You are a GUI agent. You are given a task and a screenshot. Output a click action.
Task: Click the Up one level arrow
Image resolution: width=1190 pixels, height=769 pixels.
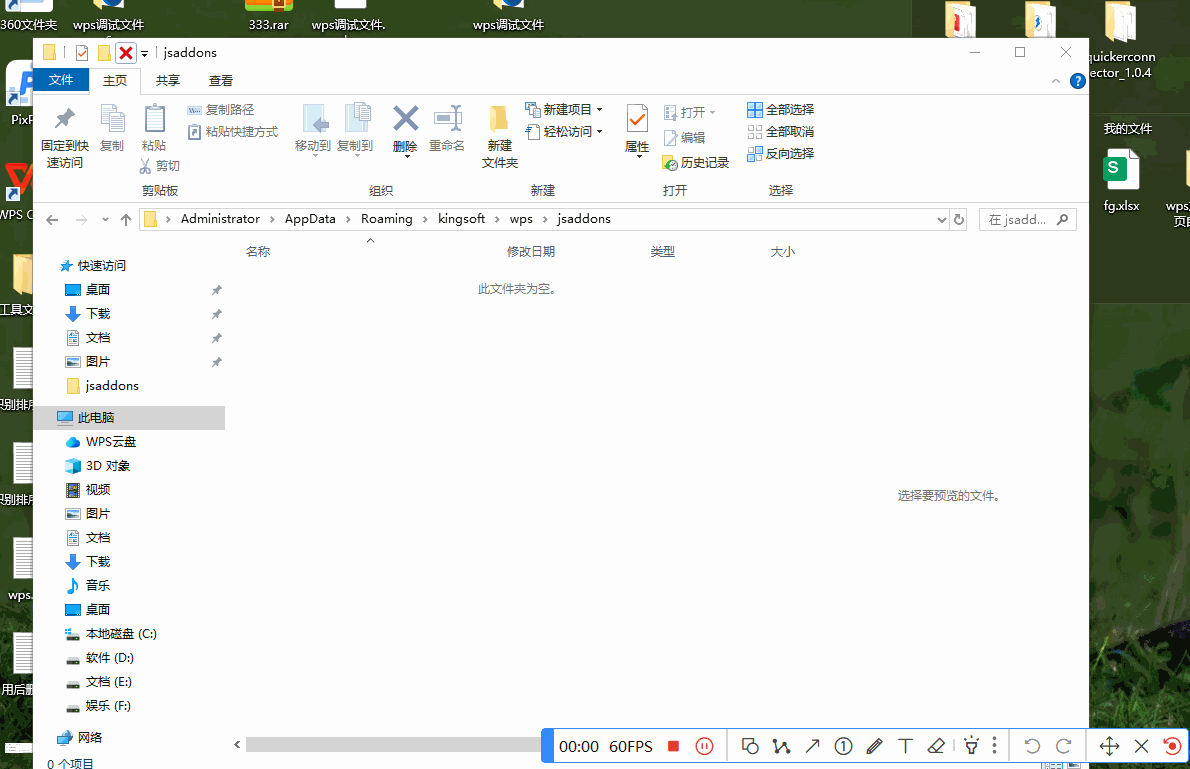[x=126, y=219]
